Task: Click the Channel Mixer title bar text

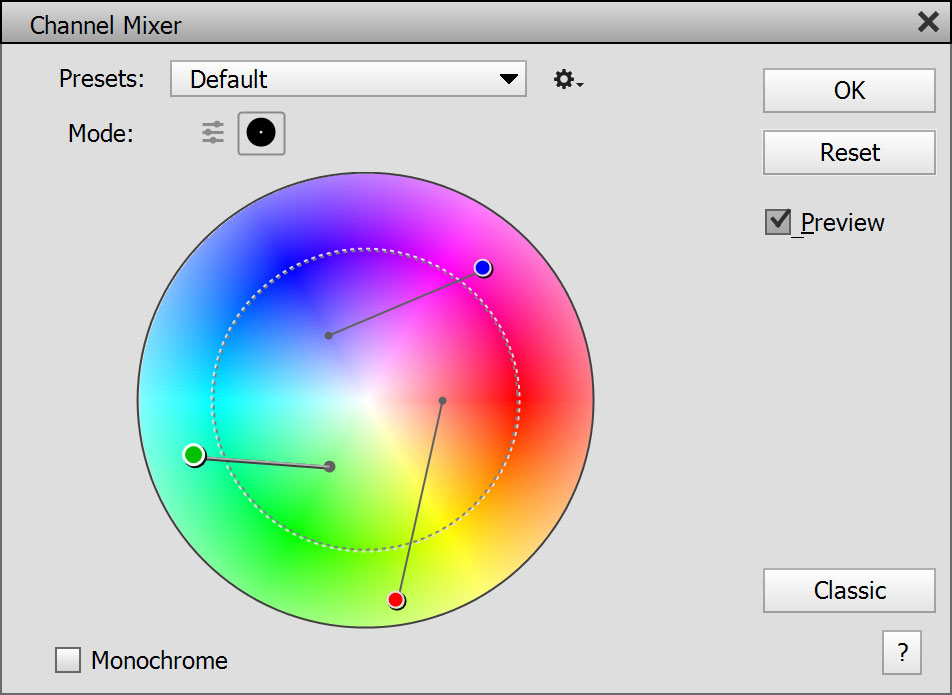Action: pyautogui.click(x=106, y=24)
